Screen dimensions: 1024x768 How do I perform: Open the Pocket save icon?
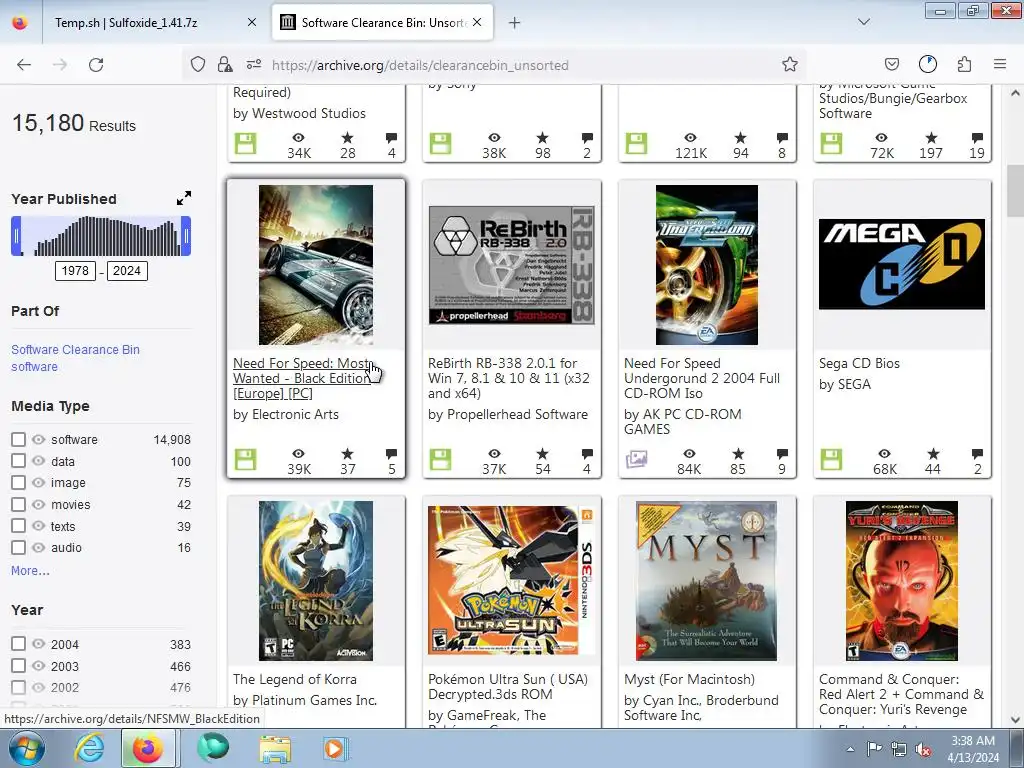click(891, 64)
